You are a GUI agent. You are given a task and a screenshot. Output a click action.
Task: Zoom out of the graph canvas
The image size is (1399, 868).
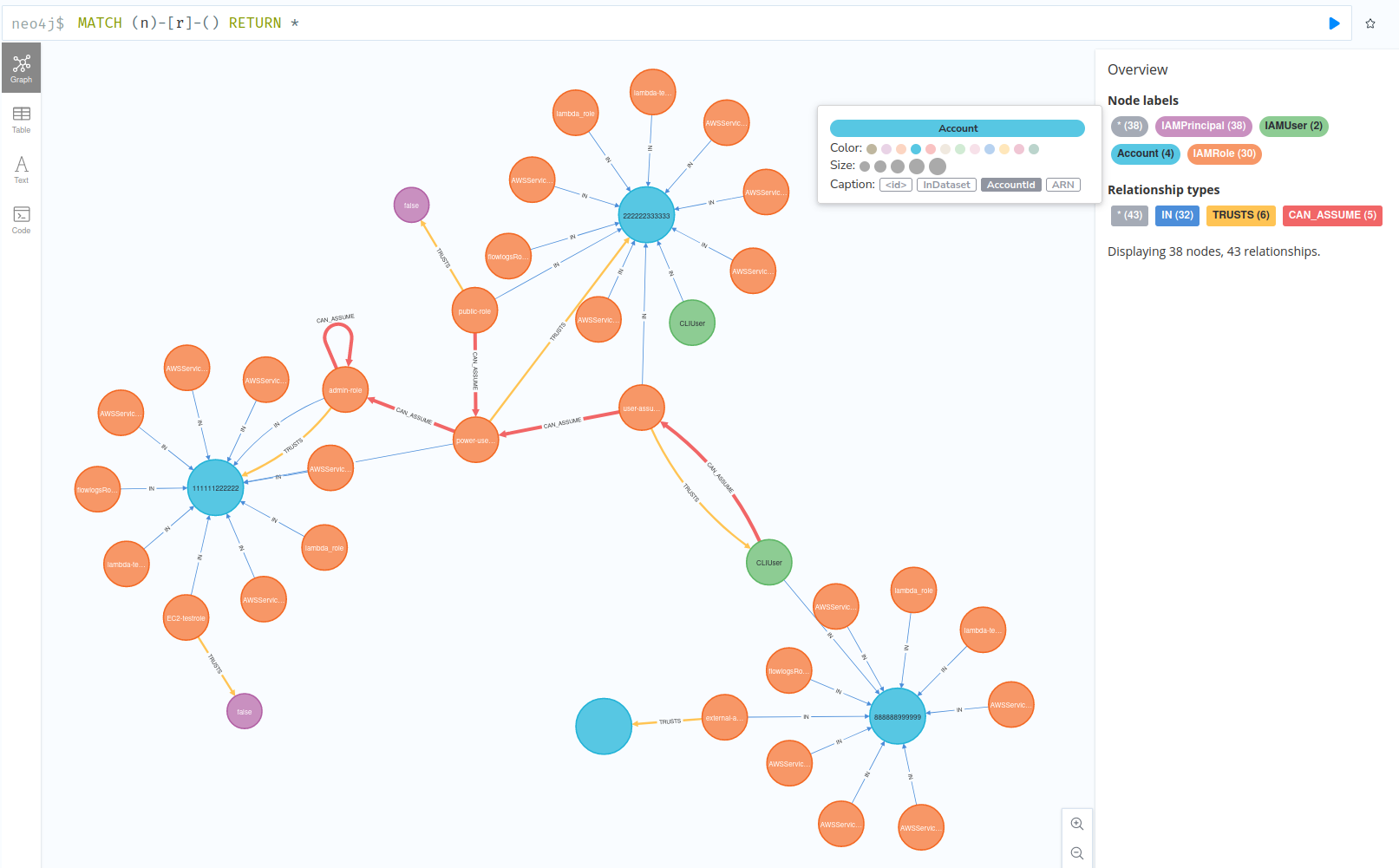tap(1077, 852)
